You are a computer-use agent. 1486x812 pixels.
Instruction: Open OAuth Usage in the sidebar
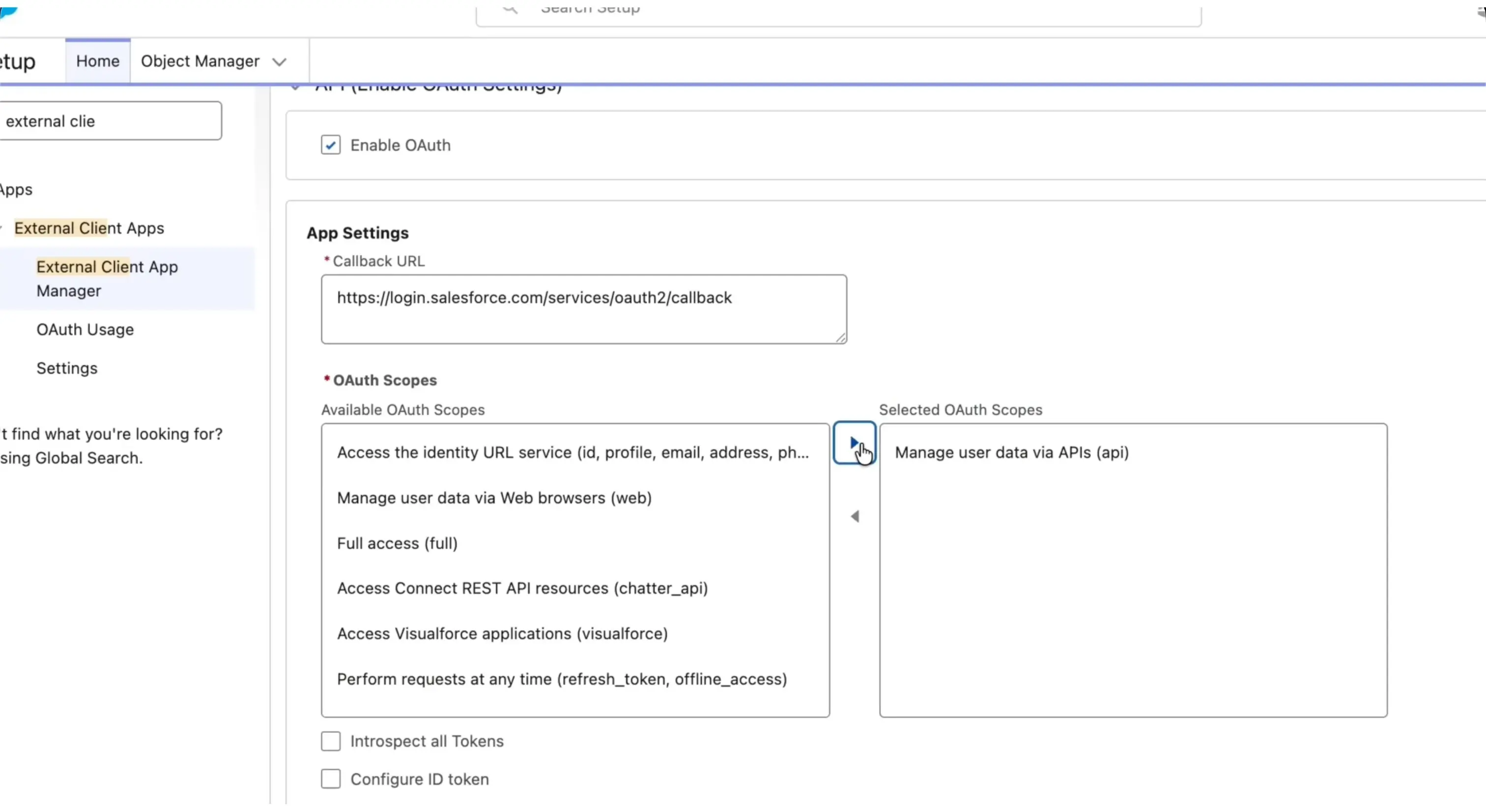point(85,329)
